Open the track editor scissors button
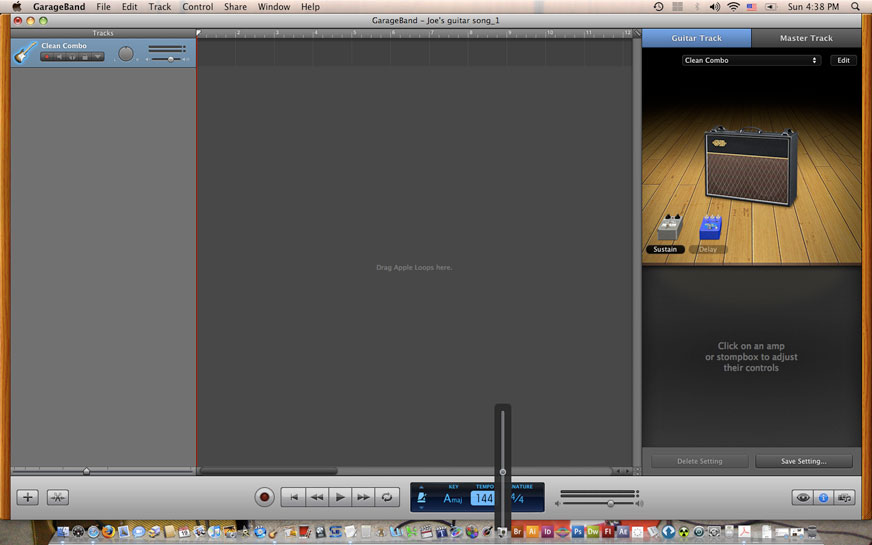Viewport: 872px width, 545px height. point(58,497)
